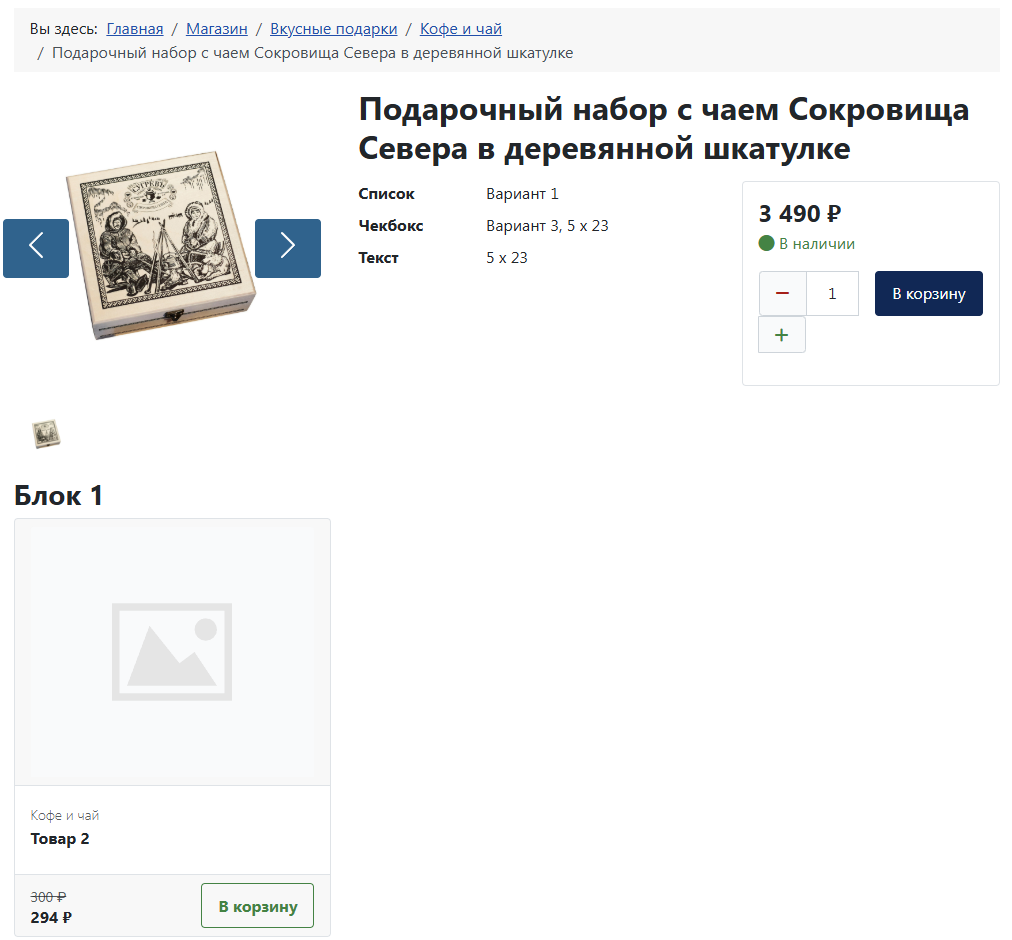Click the Блок 1 section heading
This screenshot has height=940, width=1012.
pyautogui.click(x=59, y=496)
